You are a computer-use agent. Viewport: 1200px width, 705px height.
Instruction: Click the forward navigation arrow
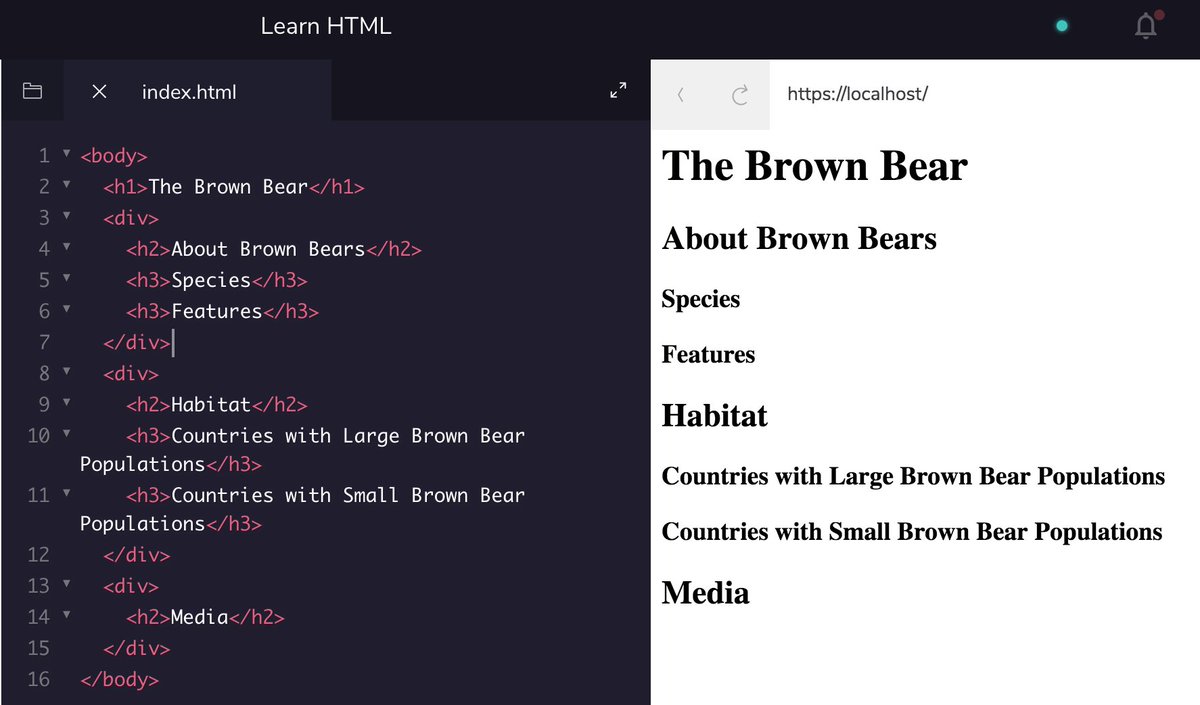[x=740, y=95]
